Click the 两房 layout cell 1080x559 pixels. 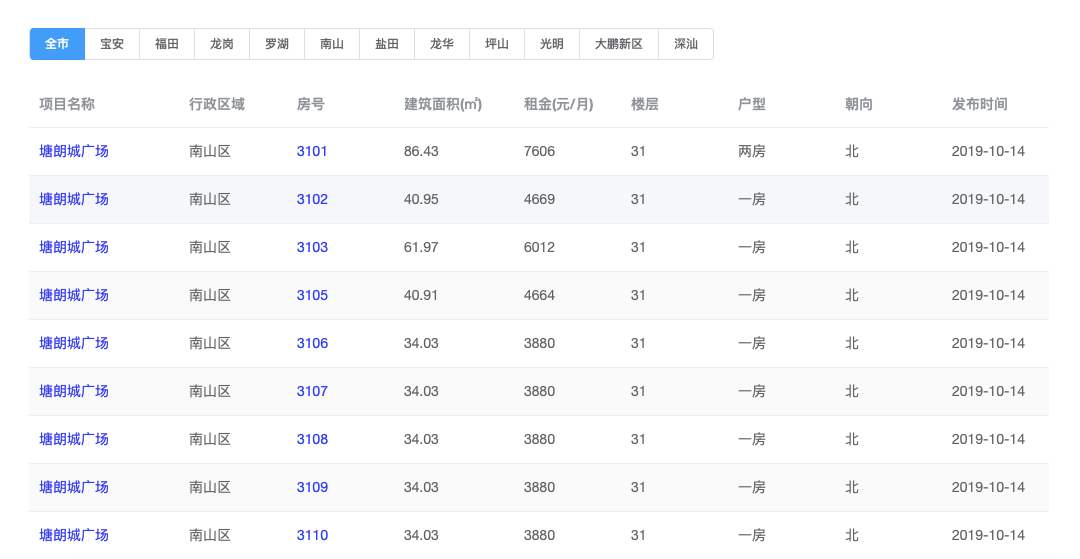[x=751, y=151]
